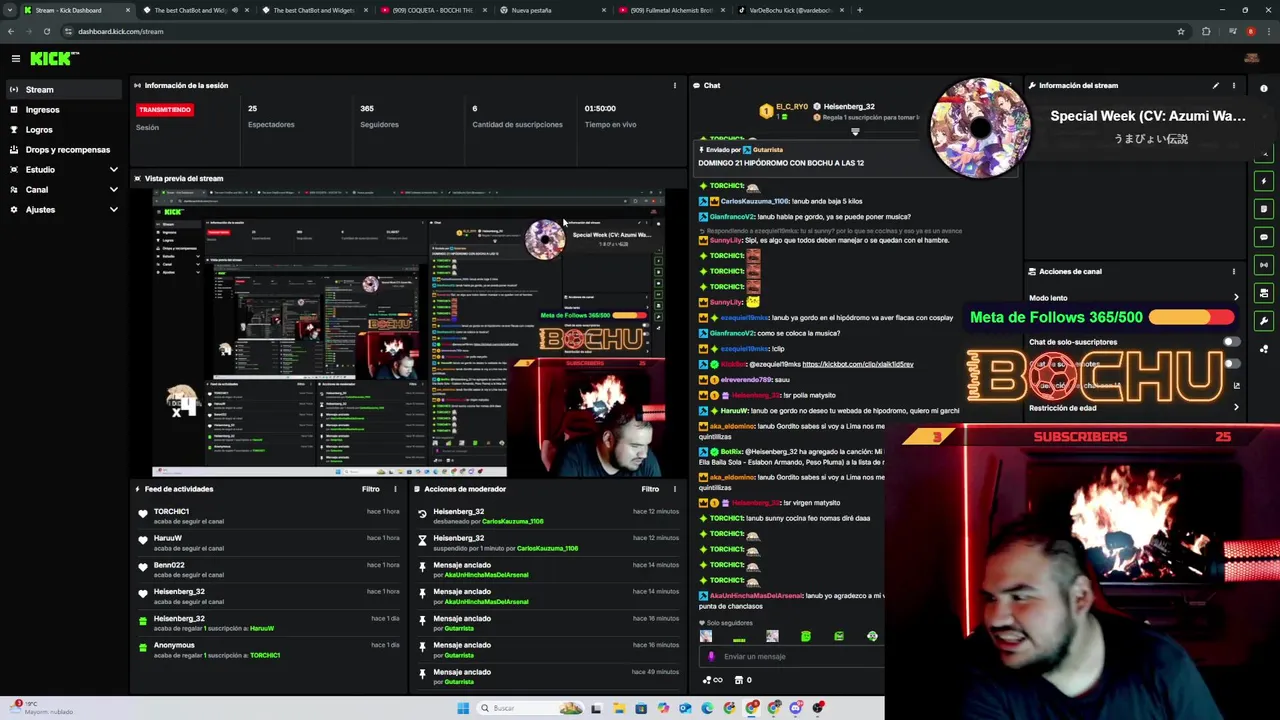Click Benn022 follow entry in feed
Screen dimensions: 1280x720
click(270, 570)
